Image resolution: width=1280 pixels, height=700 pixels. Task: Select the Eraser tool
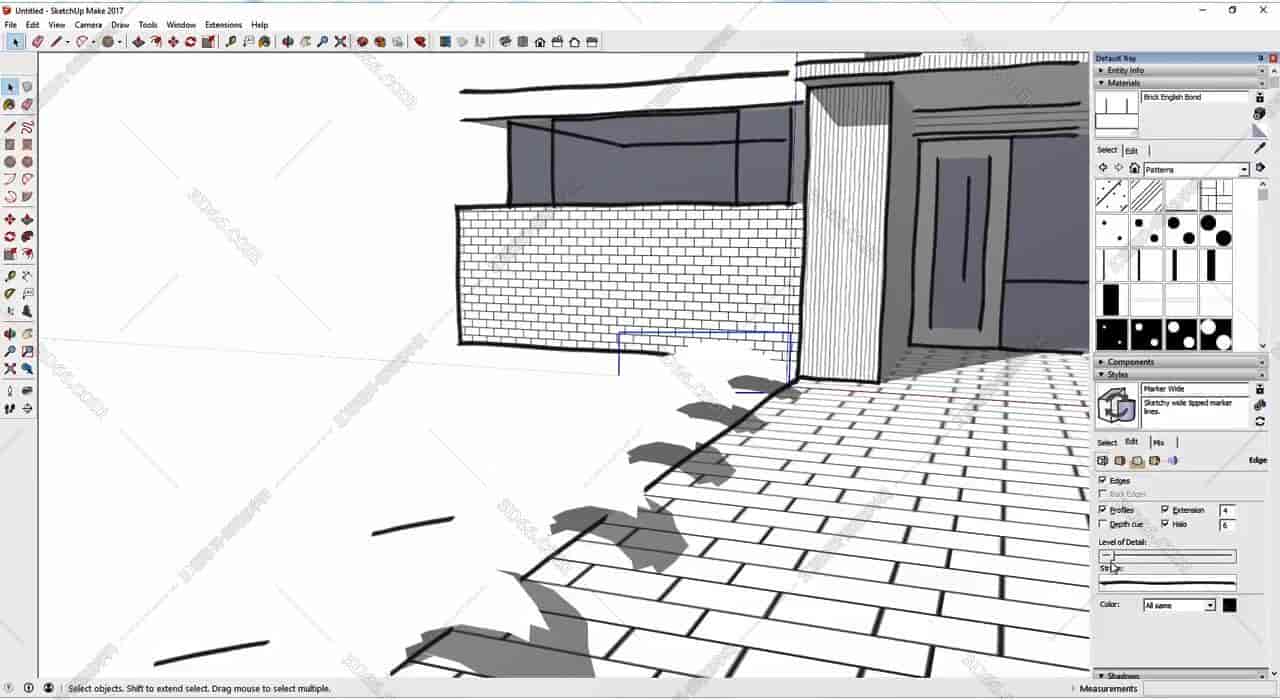[27, 105]
